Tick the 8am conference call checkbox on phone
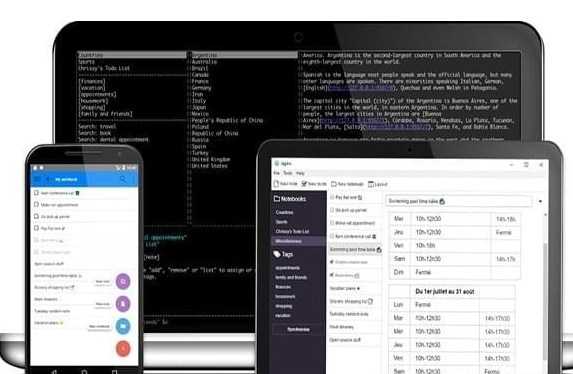 36,192
